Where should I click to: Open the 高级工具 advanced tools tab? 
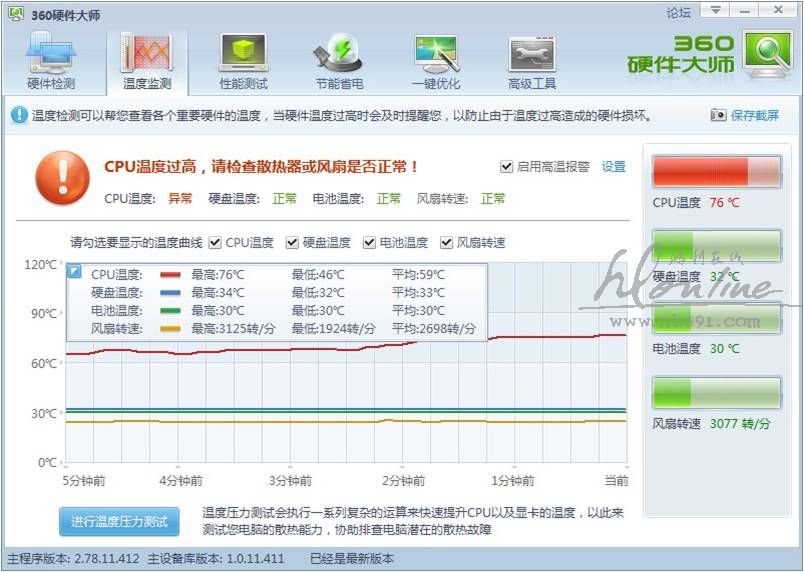[x=532, y=63]
